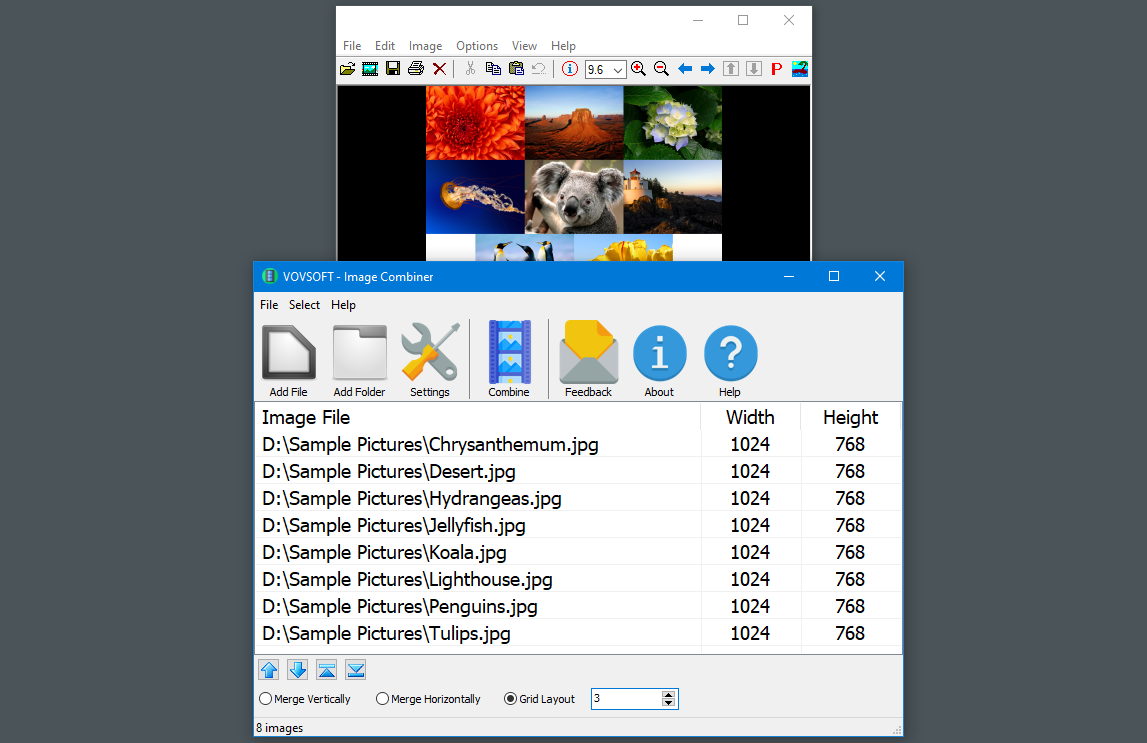This screenshot has width=1147, height=743.
Task: Go to the previous image with the left arrow
Action: 685,69
